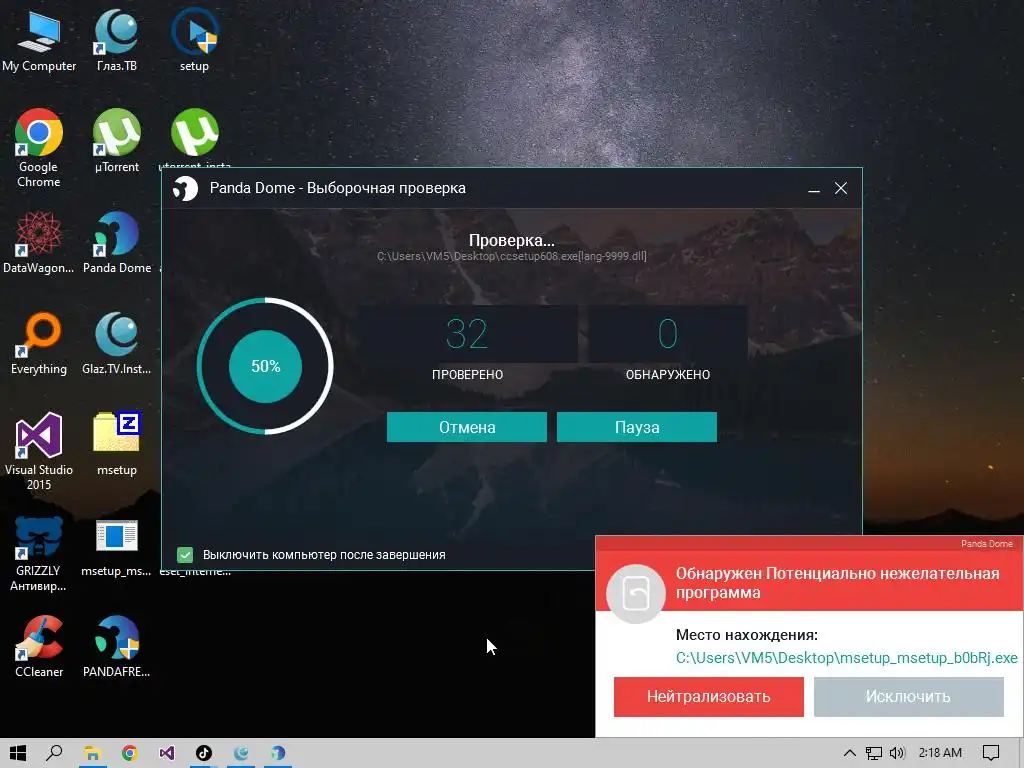
Task: Click the quarantine icon in Panda alert popup
Action: pos(635,594)
